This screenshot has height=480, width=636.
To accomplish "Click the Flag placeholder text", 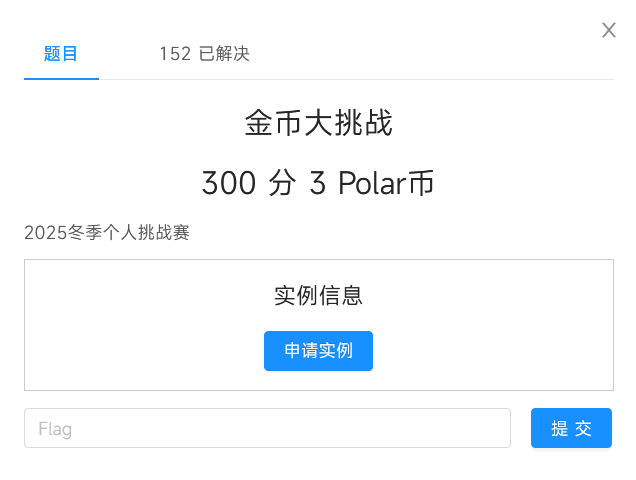I will 55,429.
